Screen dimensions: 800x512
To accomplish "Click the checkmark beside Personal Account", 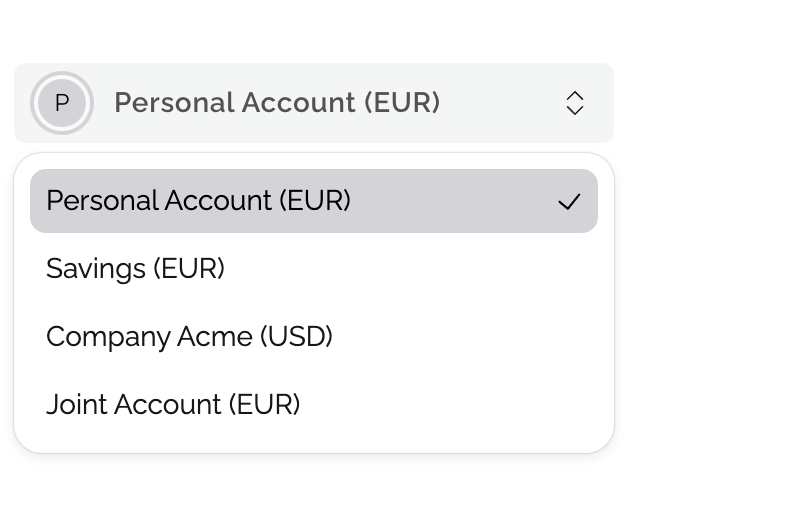I will coord(569,202).
